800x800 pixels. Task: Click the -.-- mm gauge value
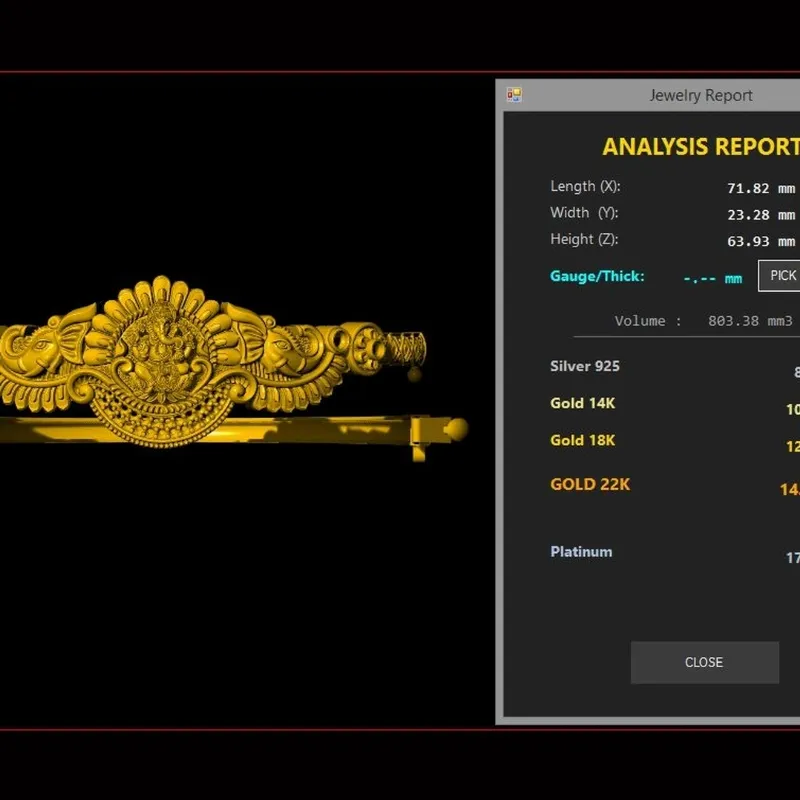pyautogui.click(x=712, y=279)
